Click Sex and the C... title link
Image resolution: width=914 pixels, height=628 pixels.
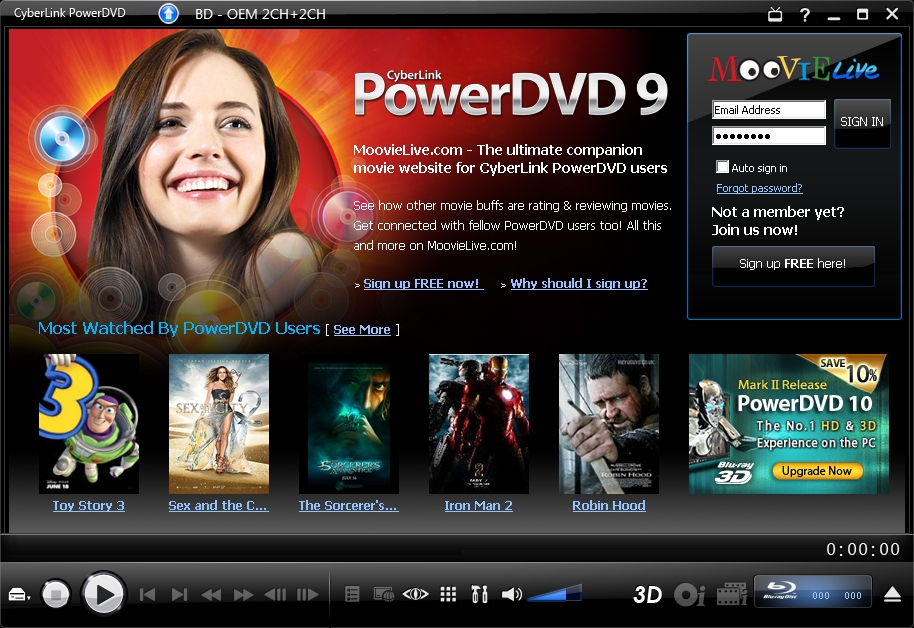coord(218,506)
